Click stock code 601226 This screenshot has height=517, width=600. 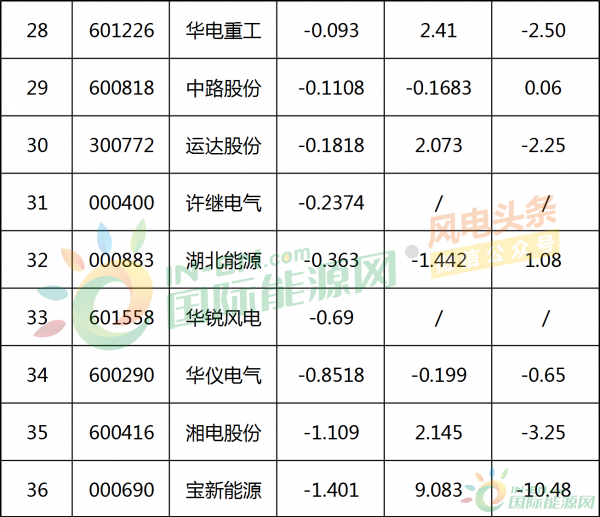point(121,31)
